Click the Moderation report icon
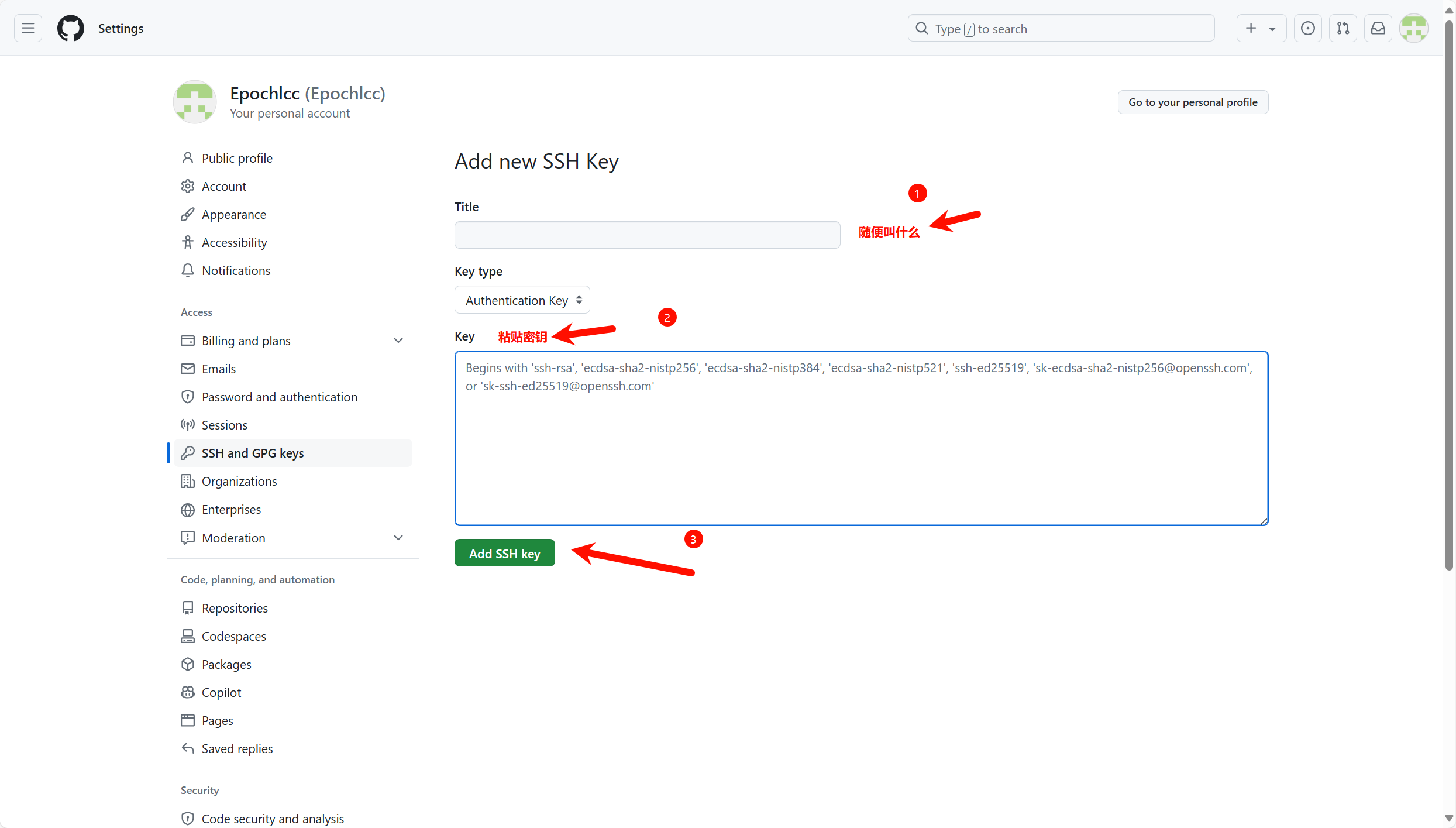Image resolution: width=1456 pixels, height=828 pixels. click(x=187, y=538)
